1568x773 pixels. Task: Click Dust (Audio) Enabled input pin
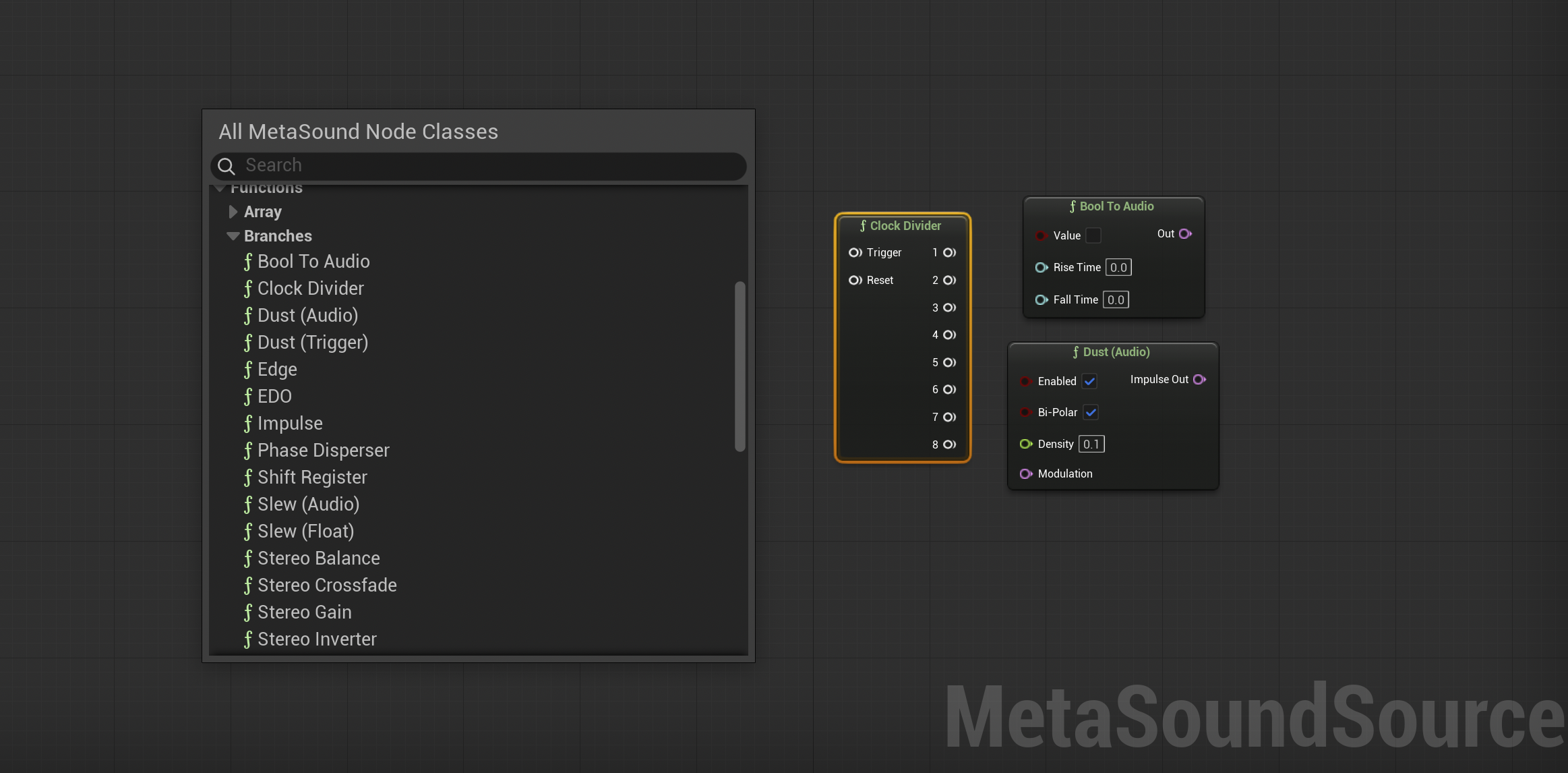(x=1025, y=381)
